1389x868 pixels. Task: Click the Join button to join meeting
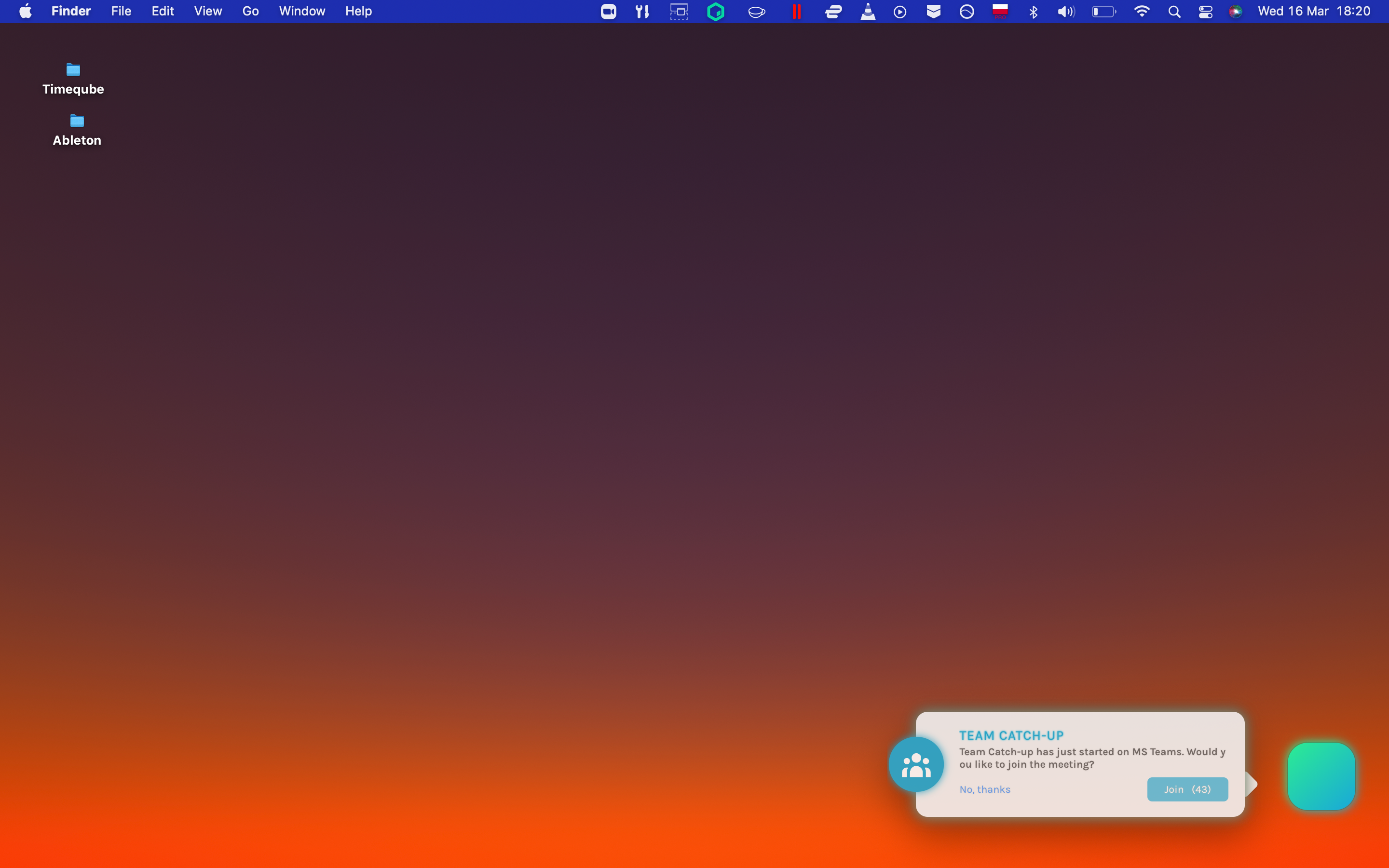1187,789
